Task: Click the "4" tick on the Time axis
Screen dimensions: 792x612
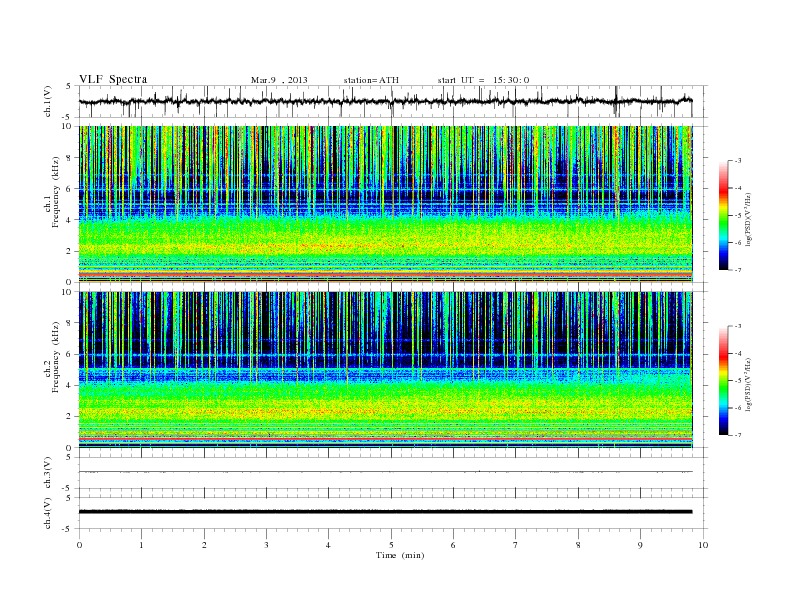Action: click(x=328, y=545)
